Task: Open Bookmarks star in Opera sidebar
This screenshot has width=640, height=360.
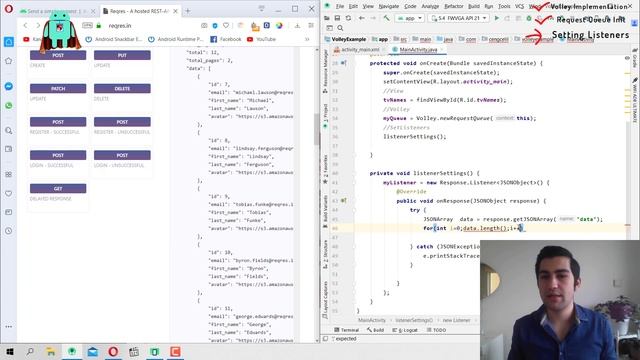Action: click(x=9, y=61)
